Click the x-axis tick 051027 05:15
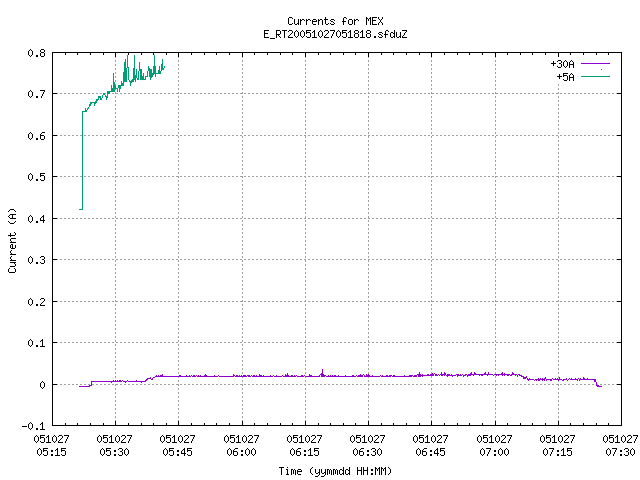 click(51, 445)
